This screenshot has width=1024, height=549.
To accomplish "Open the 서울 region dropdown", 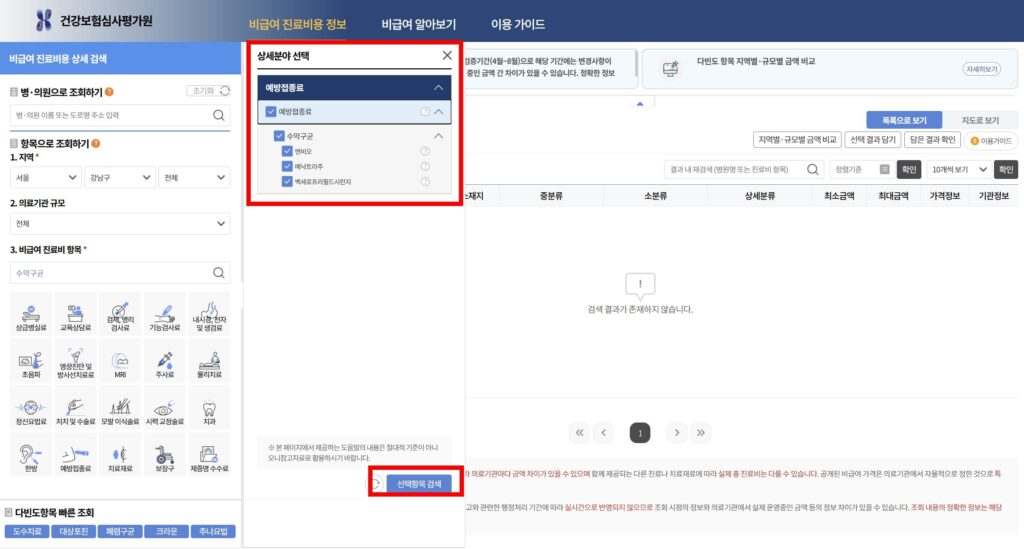I will 45,177.
